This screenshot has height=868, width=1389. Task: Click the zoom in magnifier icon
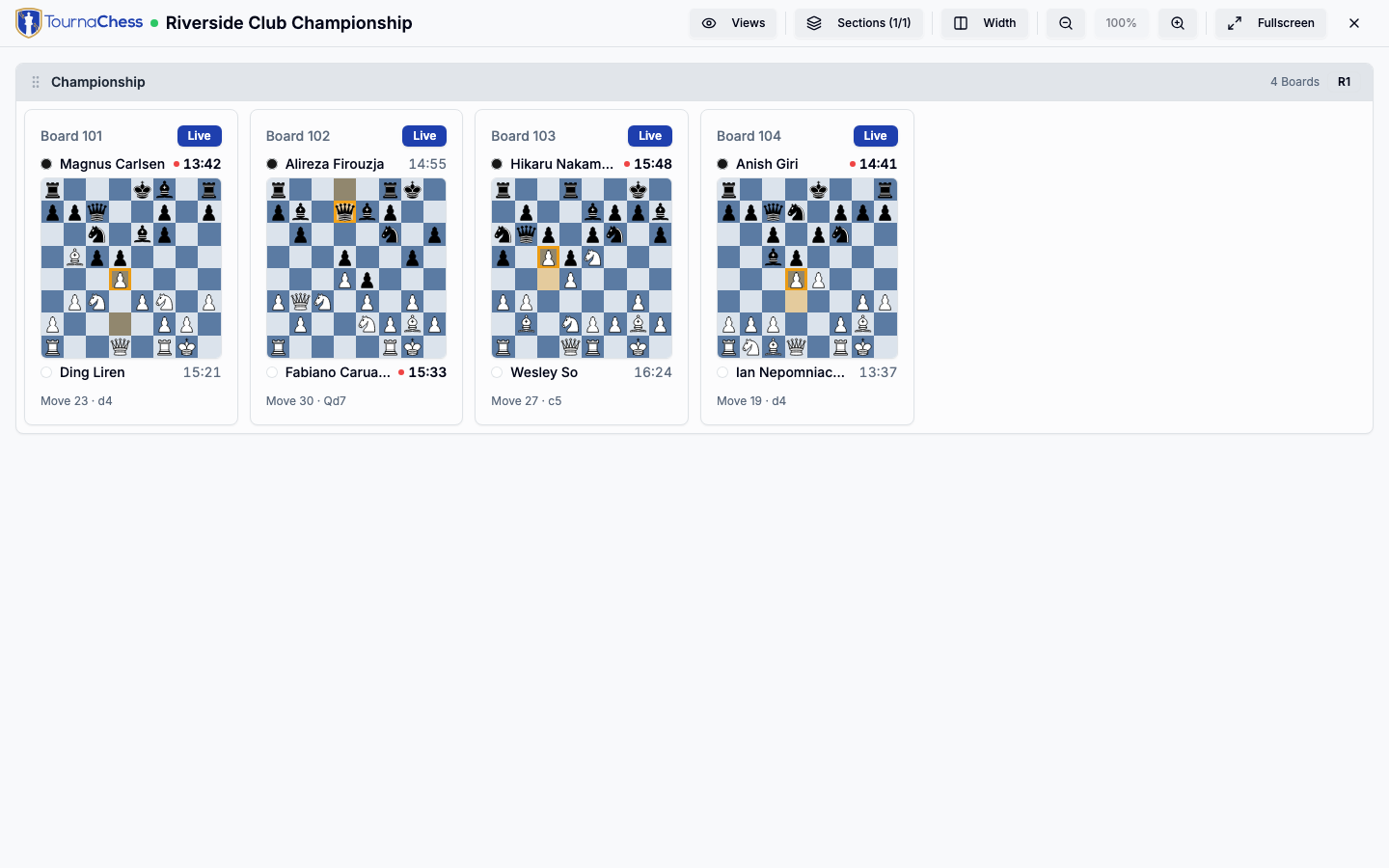click(x=1178, y=23)
